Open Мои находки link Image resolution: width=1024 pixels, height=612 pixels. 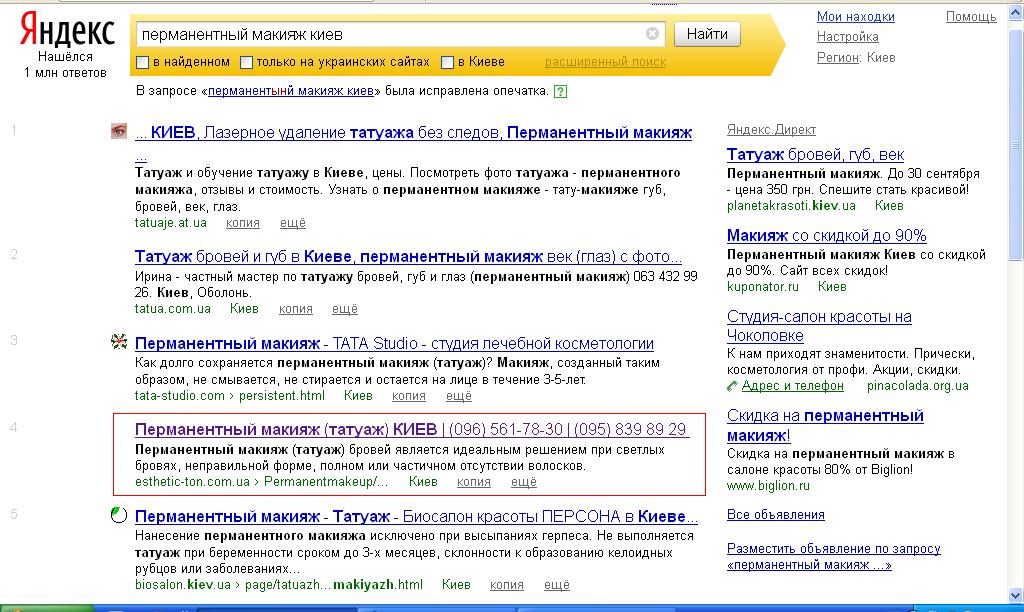click(x=856, y=17)
